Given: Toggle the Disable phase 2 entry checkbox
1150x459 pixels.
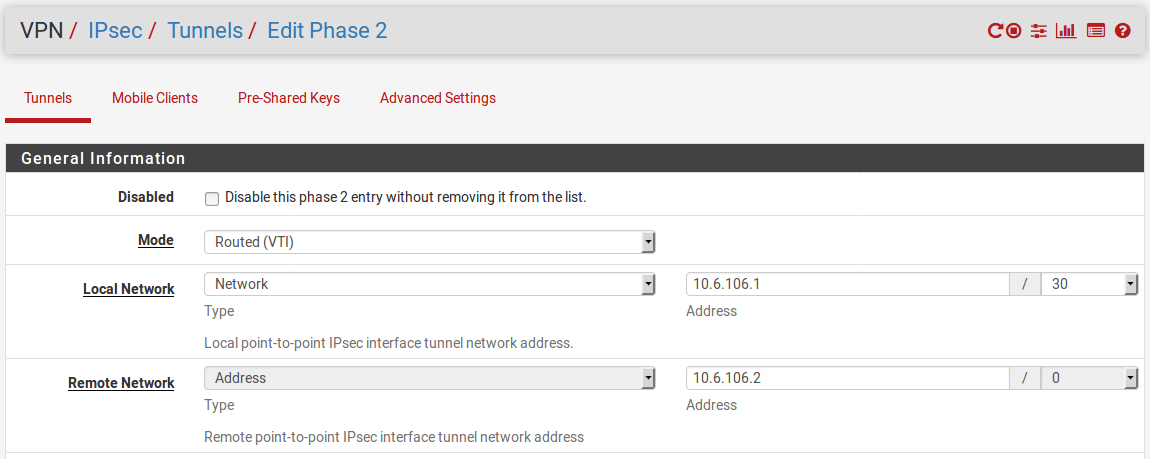Looking at the screenshot, I should click(212, 198).
